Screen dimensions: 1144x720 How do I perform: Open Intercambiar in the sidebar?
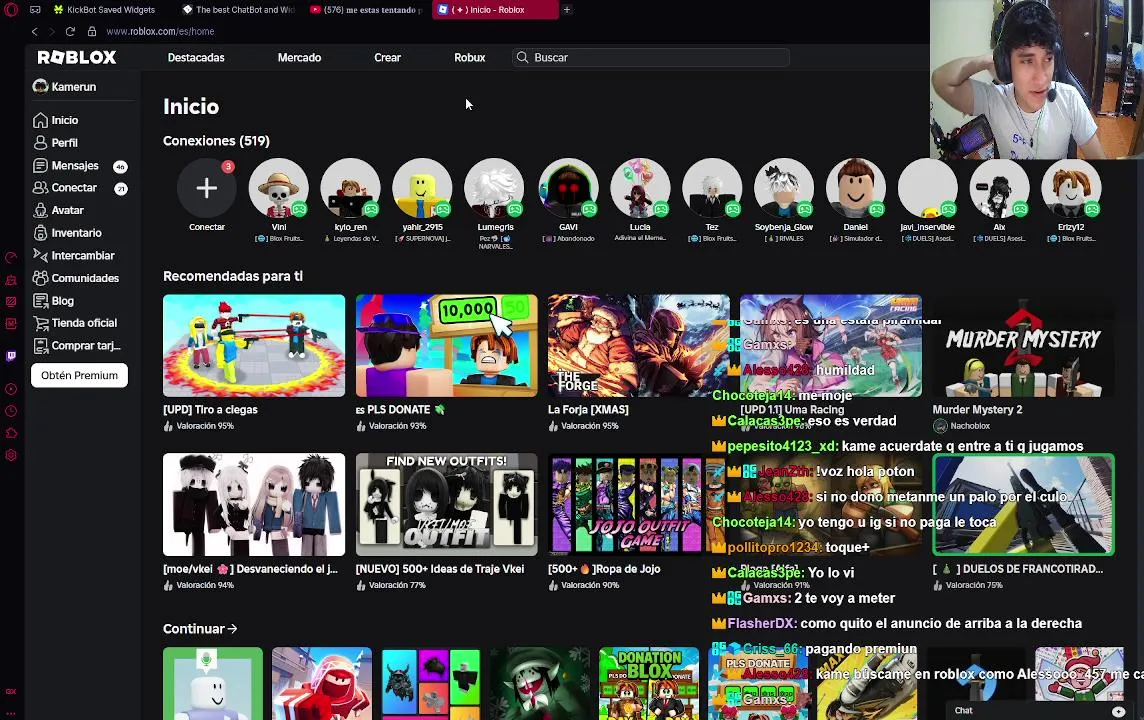(74, 255)
